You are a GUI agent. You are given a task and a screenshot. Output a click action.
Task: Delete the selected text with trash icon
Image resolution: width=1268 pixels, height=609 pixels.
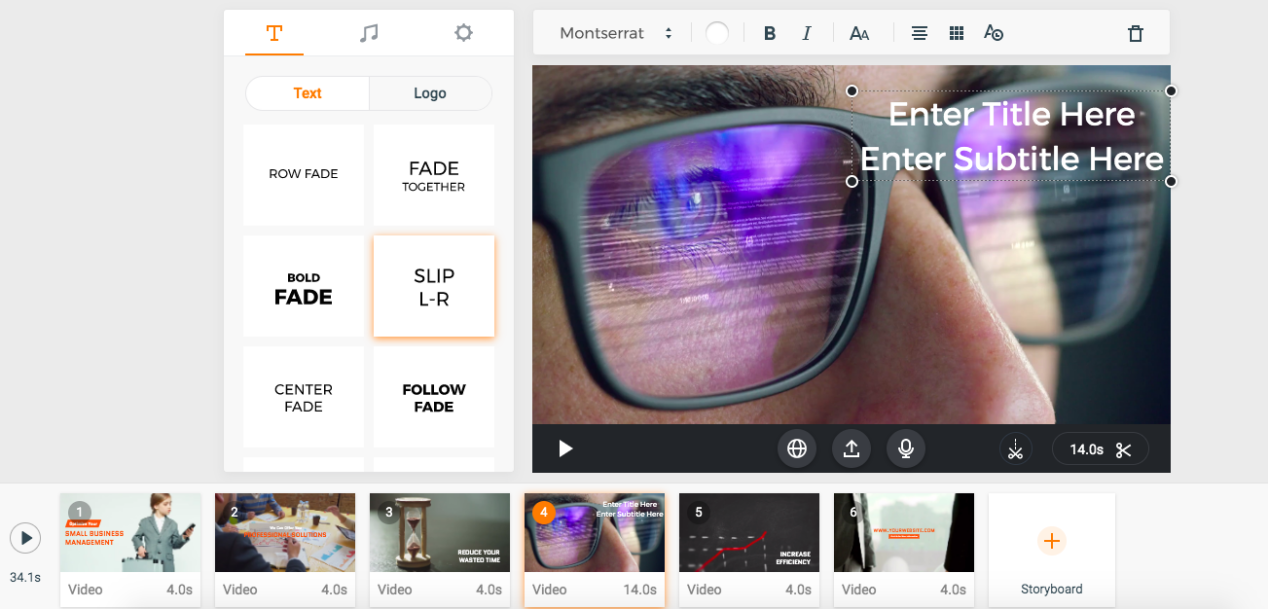1135,33
